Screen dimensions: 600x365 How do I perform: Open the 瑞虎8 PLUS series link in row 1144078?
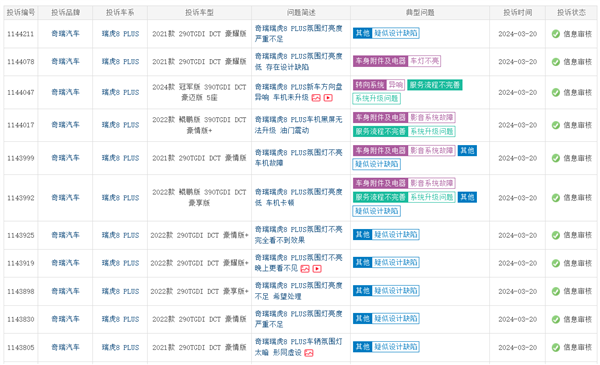click(120, 62)
